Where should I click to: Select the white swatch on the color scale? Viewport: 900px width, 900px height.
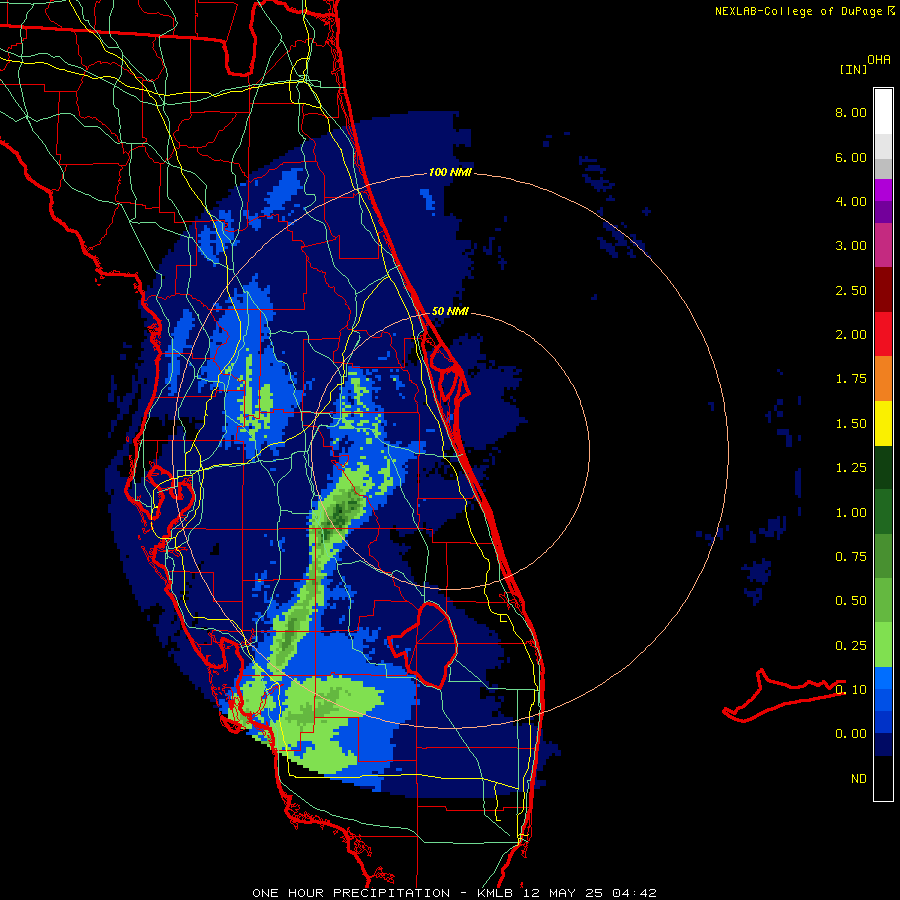pos(883,112)
